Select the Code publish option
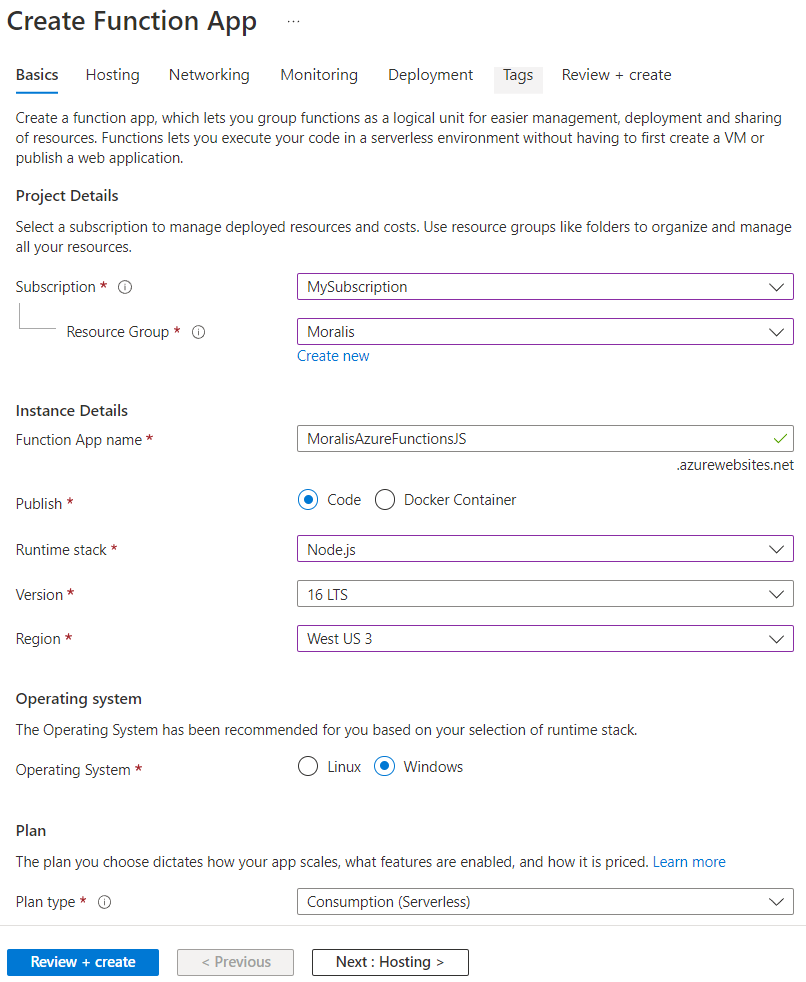 [308, 500]
